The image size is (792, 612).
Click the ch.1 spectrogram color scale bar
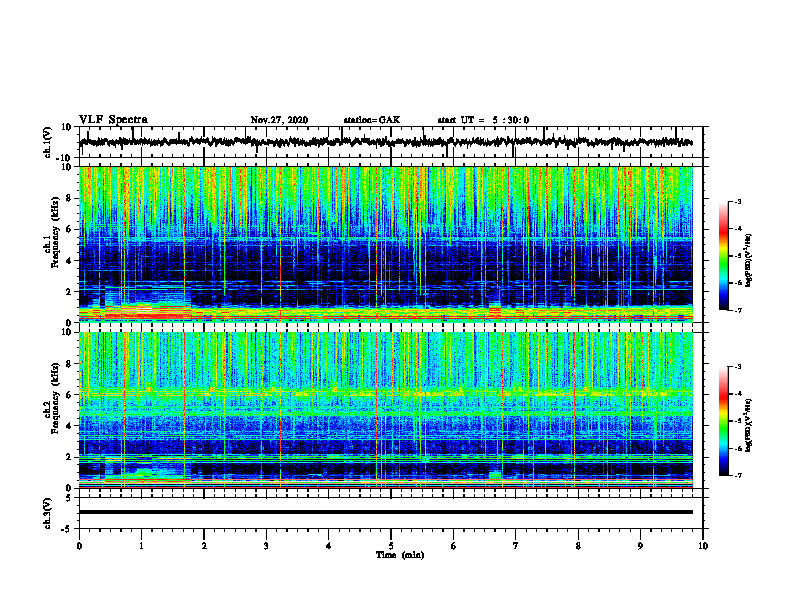click(x=724, y=256)
